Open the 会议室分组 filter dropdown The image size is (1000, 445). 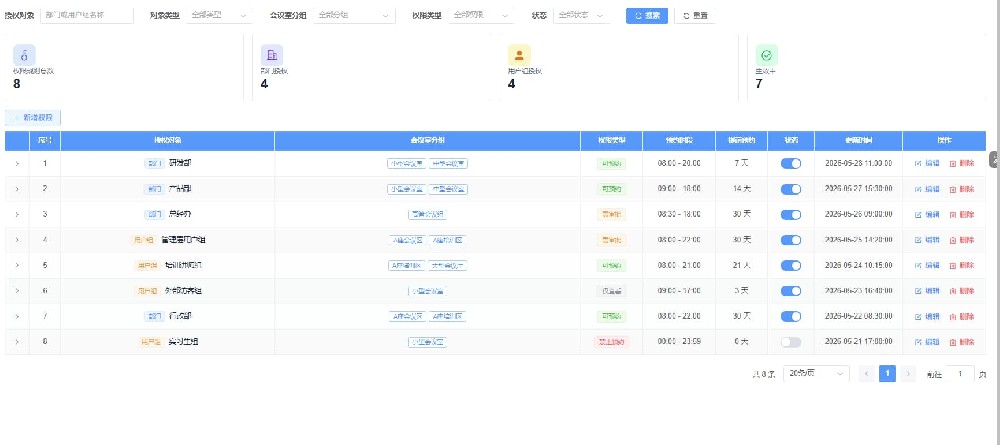tap(354, 15)
